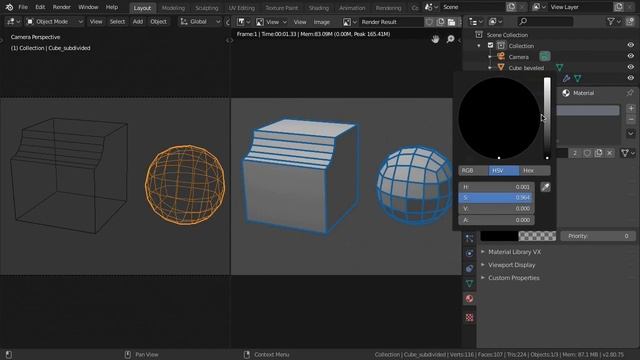Click the Camera object icon in outliner
The width and height of the screenshot is (640, 360).
pyautogui.click(x=501, y=56)
